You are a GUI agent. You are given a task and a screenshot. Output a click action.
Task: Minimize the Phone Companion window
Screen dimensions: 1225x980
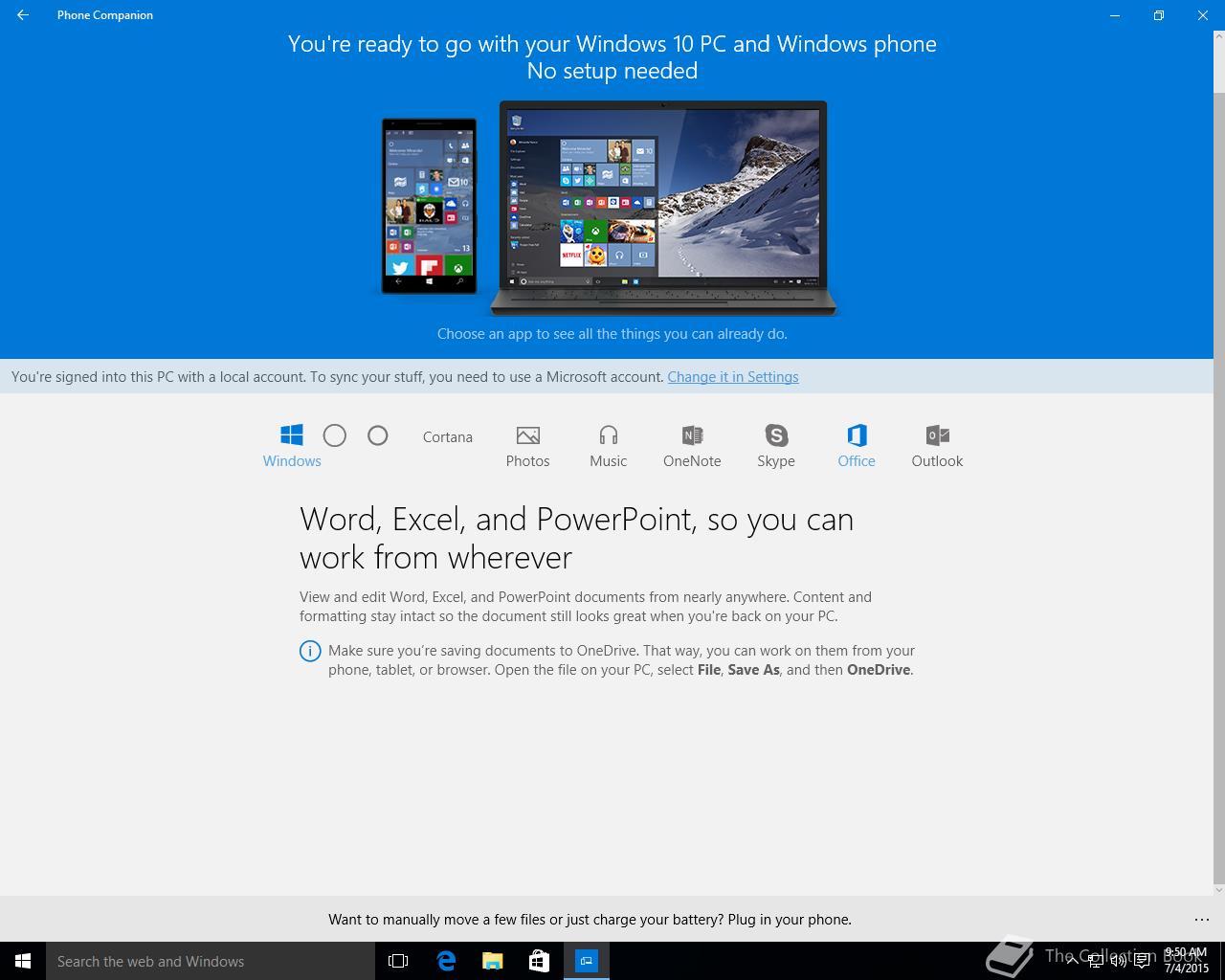[x=1114, y=15]
